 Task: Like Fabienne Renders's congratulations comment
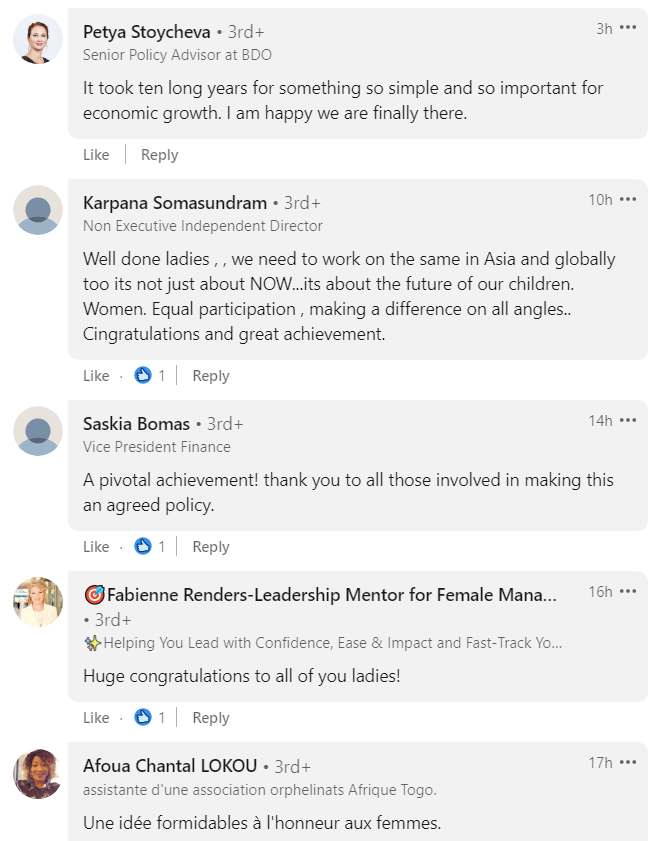pos(96,718)
